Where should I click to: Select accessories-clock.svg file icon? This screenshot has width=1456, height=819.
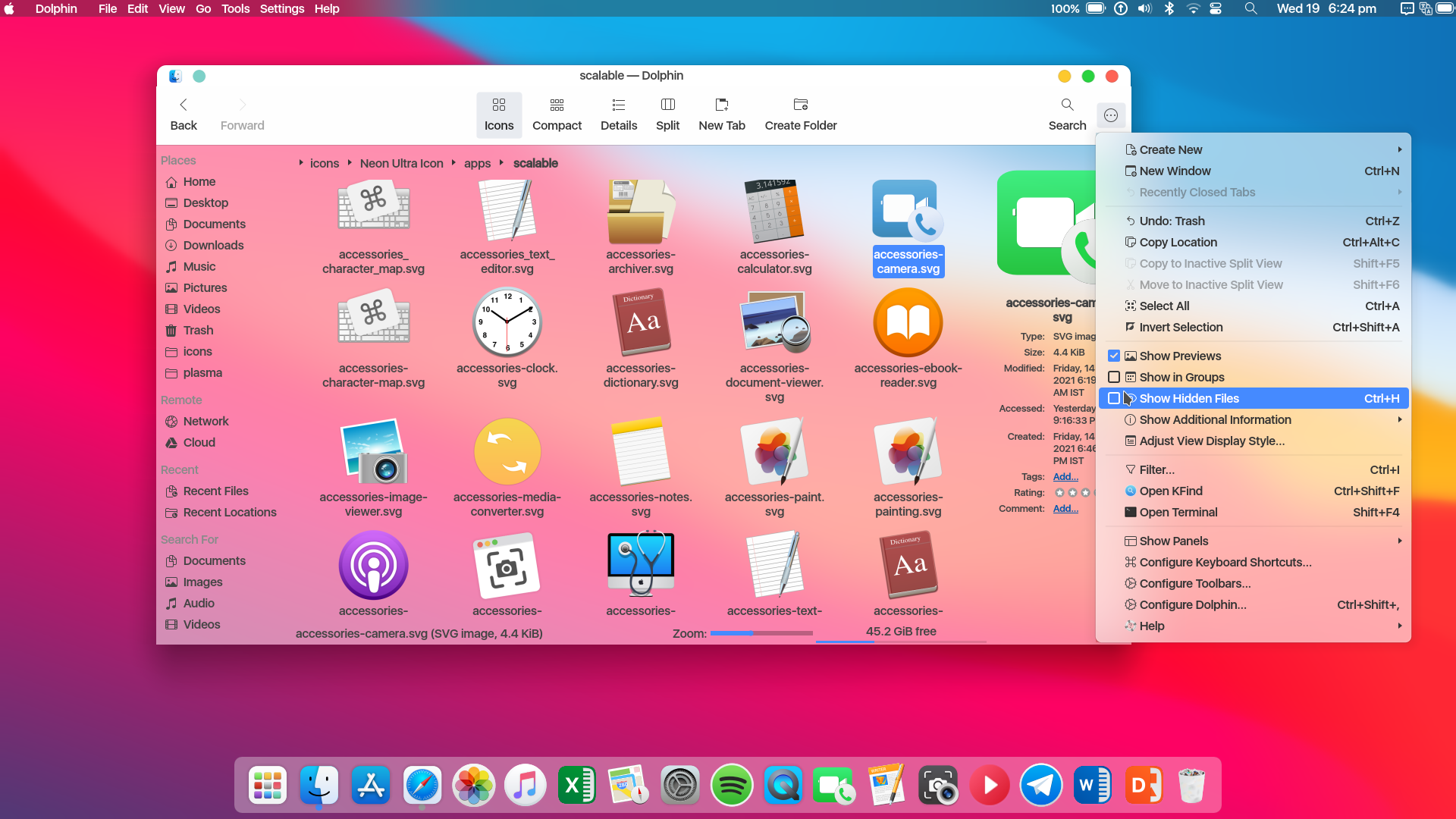point(507,322)
